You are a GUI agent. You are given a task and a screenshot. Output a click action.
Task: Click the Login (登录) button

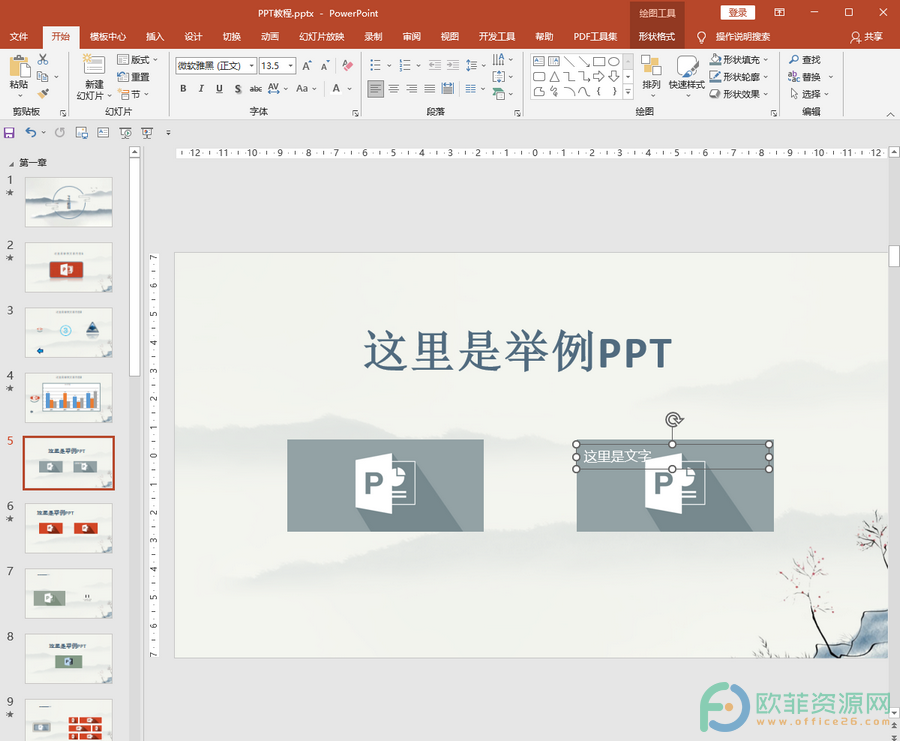pos(738,13)
